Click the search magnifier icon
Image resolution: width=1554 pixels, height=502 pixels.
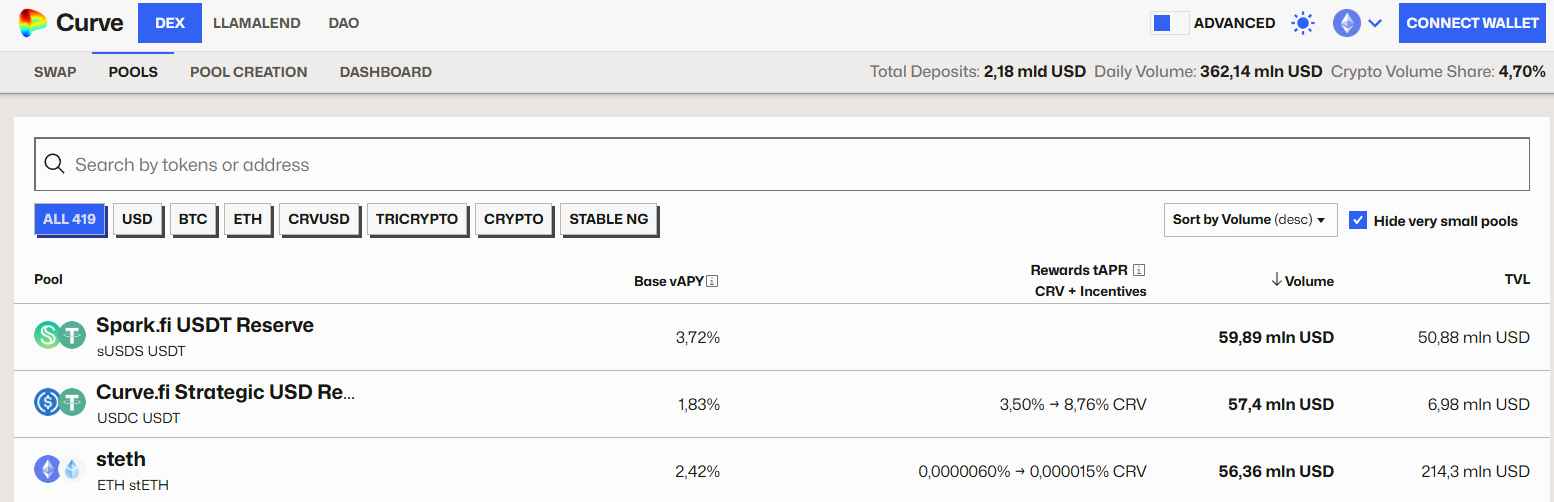tap(55, 164)
